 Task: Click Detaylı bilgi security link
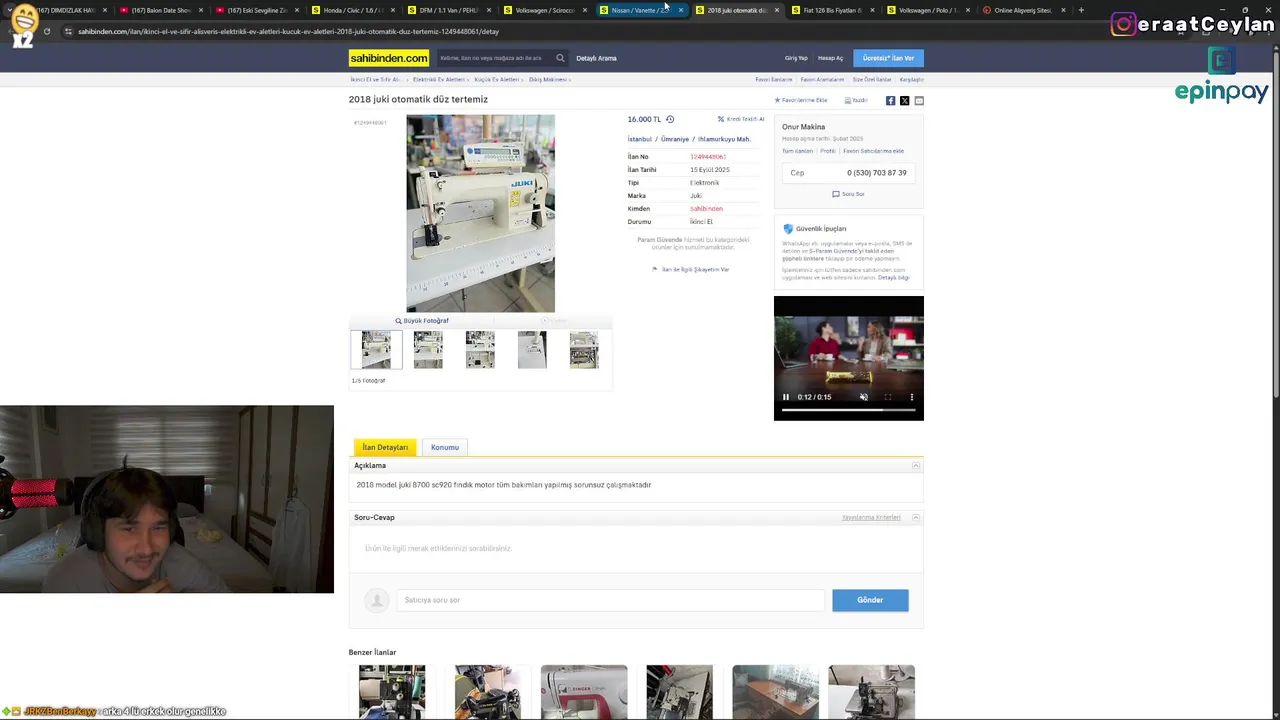click(x=894, y=277)
